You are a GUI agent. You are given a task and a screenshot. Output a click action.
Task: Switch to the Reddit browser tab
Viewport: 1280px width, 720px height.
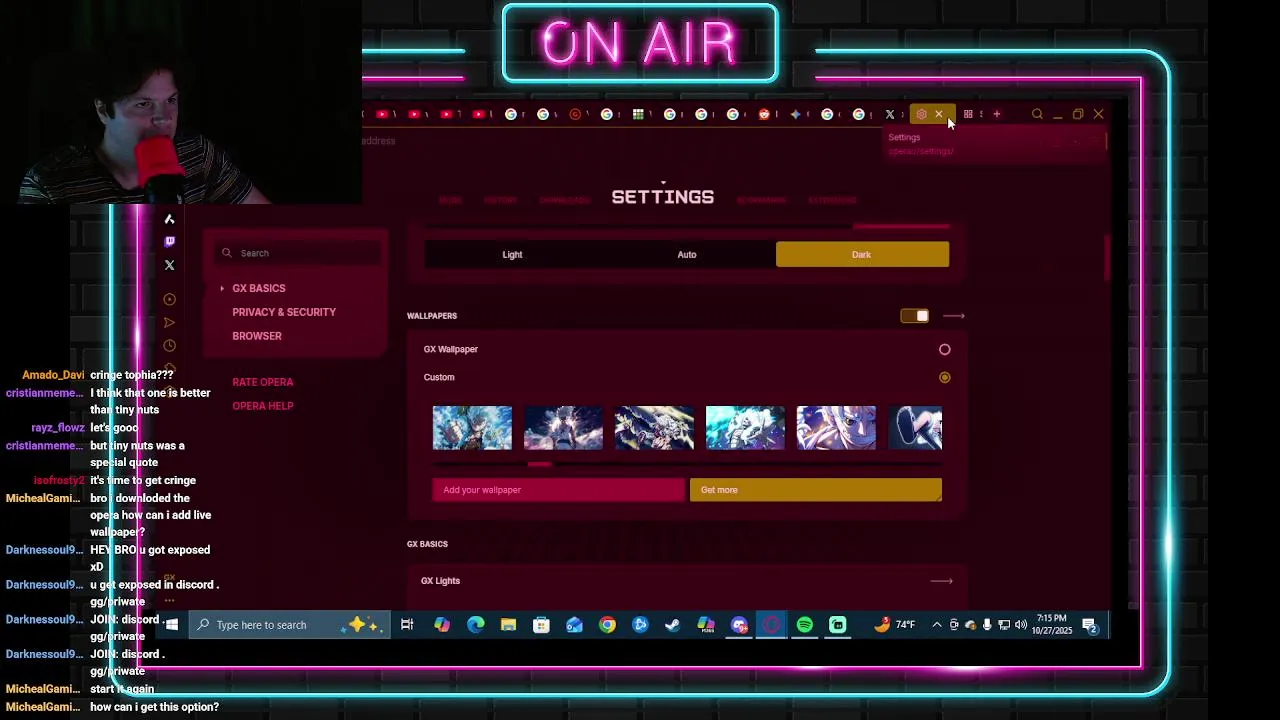pyautogui.click(x=764, y=114)
